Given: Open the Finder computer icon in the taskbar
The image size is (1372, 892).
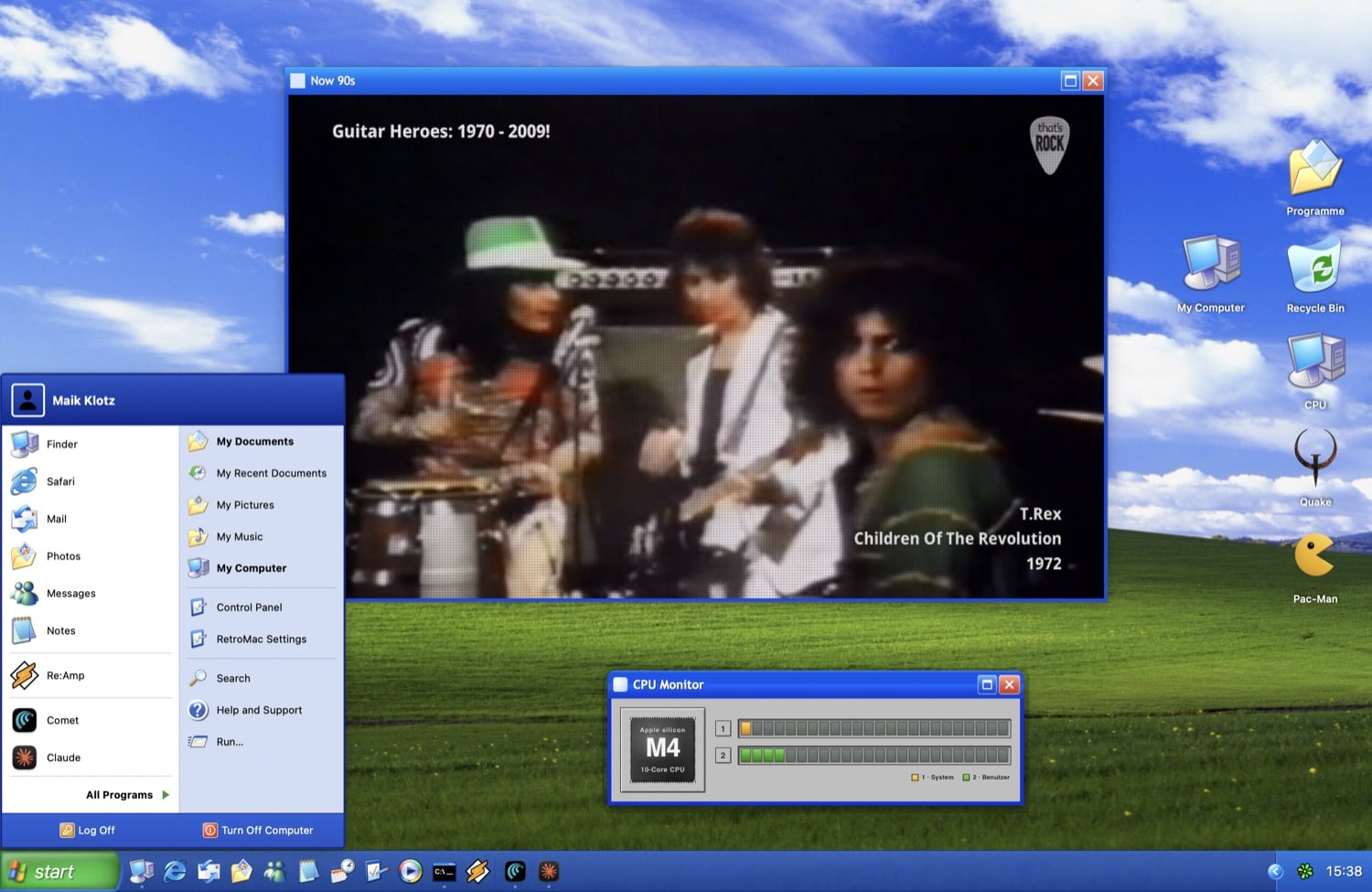Looking at the screenshot, I should 141,871.
